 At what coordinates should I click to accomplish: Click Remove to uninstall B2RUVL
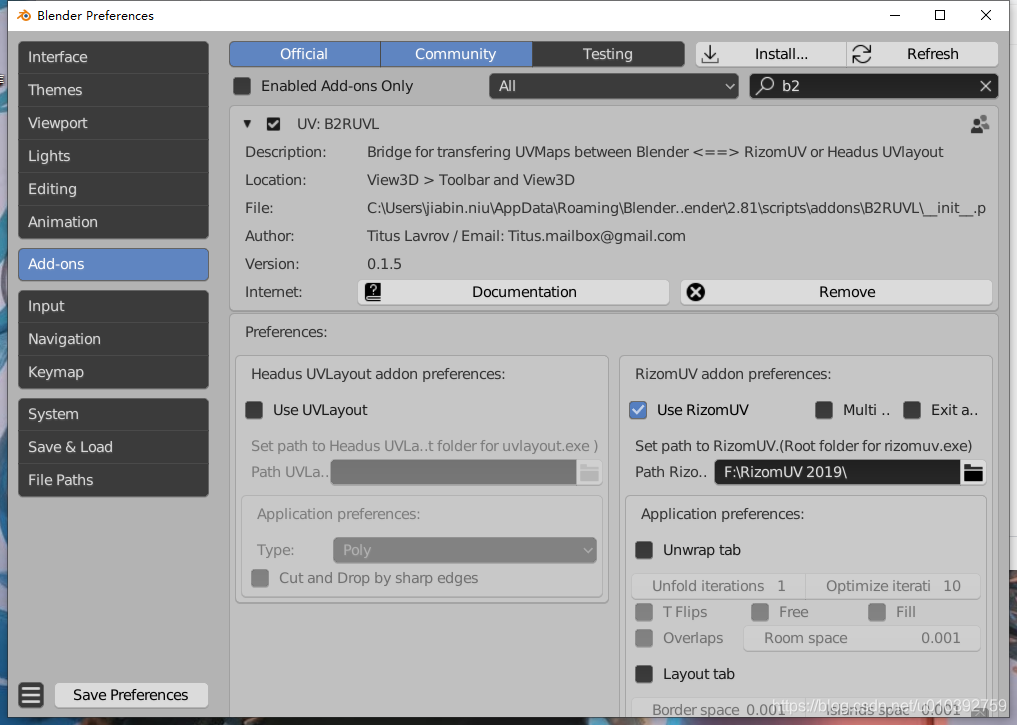pyautogui.click(x=836, y=292)
